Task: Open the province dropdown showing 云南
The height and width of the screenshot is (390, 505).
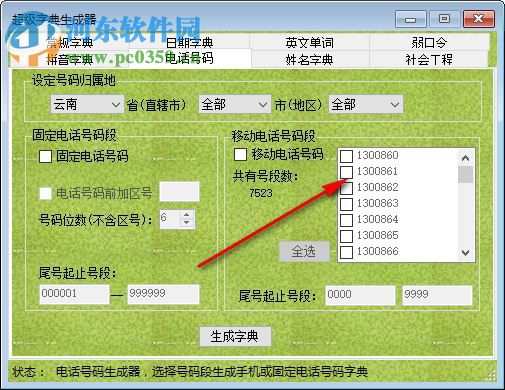Action: (87, 104)
